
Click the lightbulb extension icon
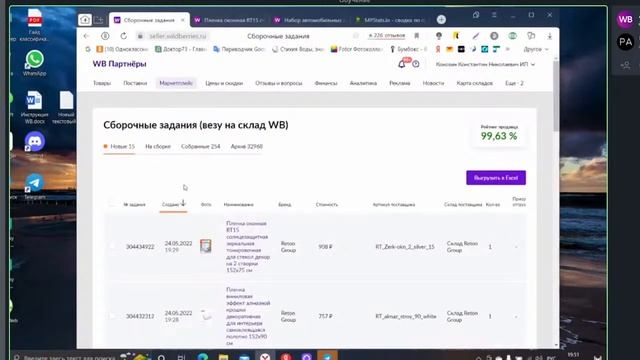pyautogui.click(x=439, y=36)
